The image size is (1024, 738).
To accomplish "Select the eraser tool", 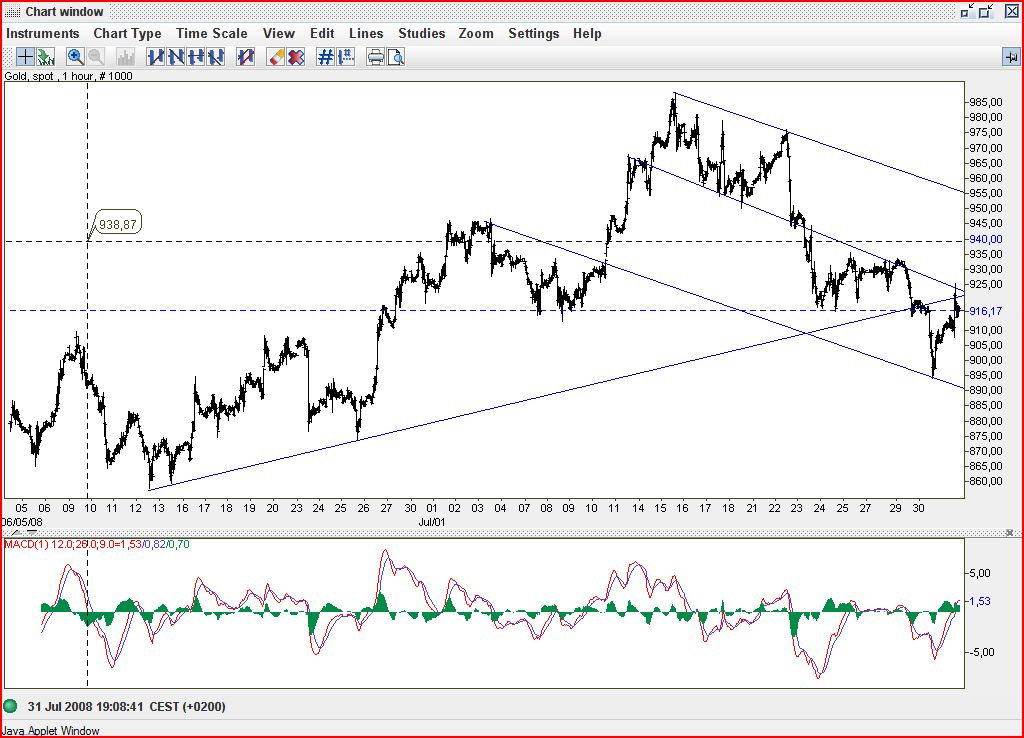I will pos(276,57).
